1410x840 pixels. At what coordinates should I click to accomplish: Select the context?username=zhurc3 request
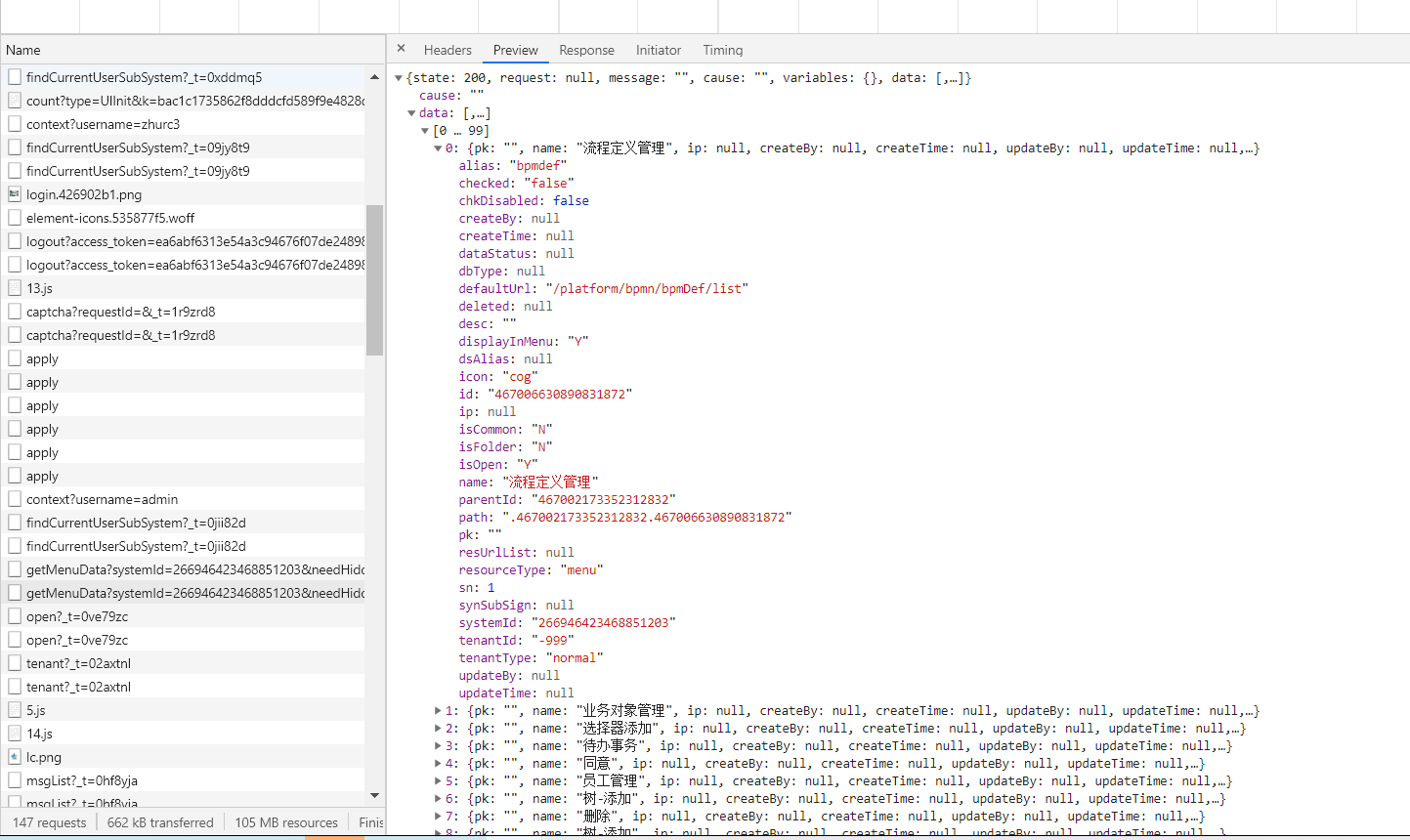tap(103, 124)
